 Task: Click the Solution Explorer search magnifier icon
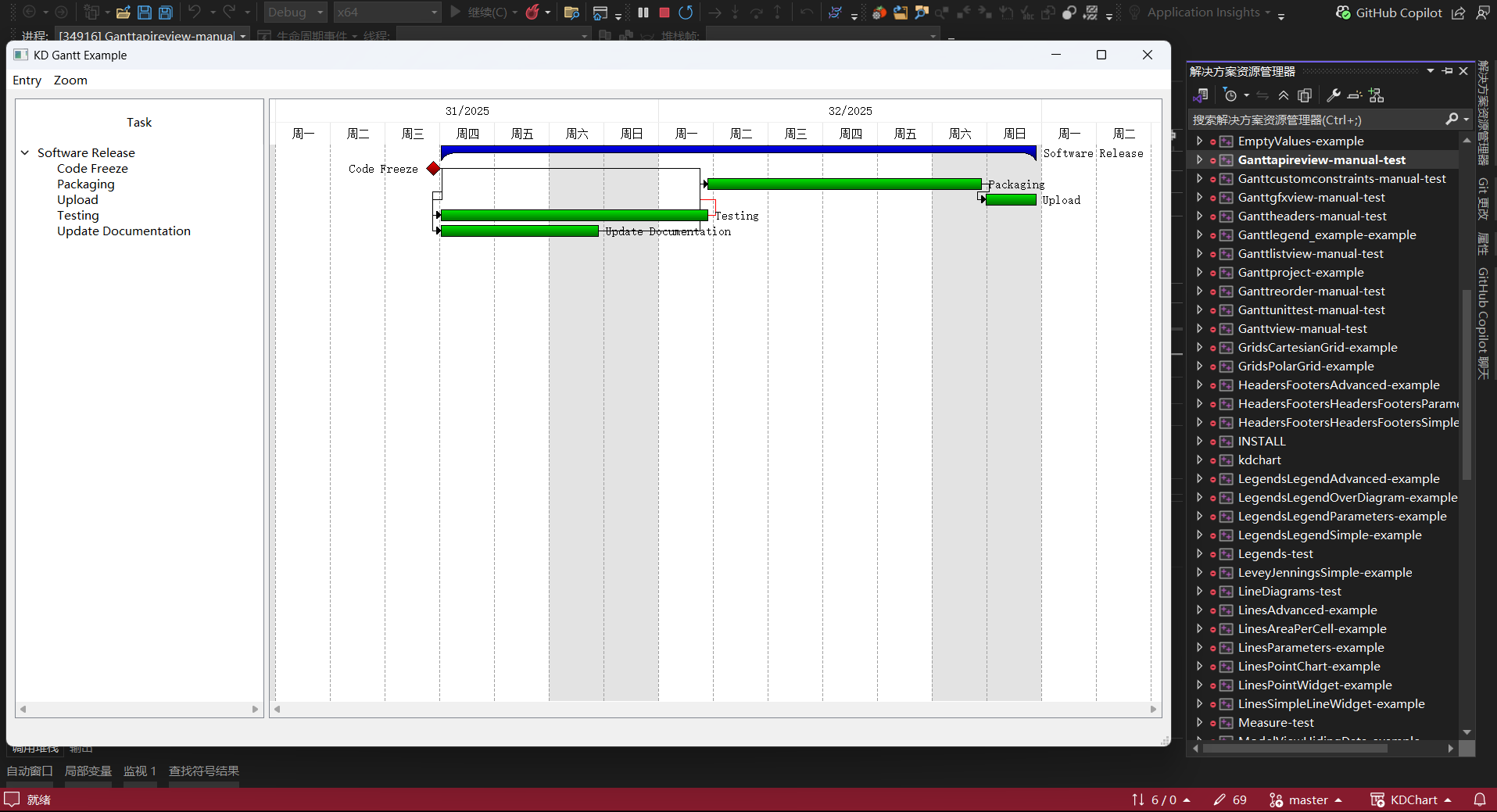[1452, 119]
